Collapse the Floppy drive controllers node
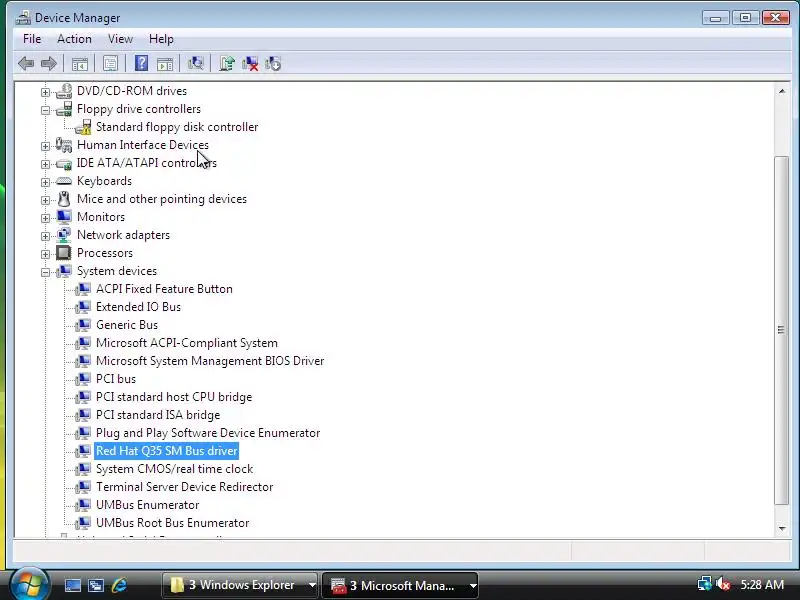The height and width of the screenshot is (600, 800). pyautogui.click(x=45, y=110)
